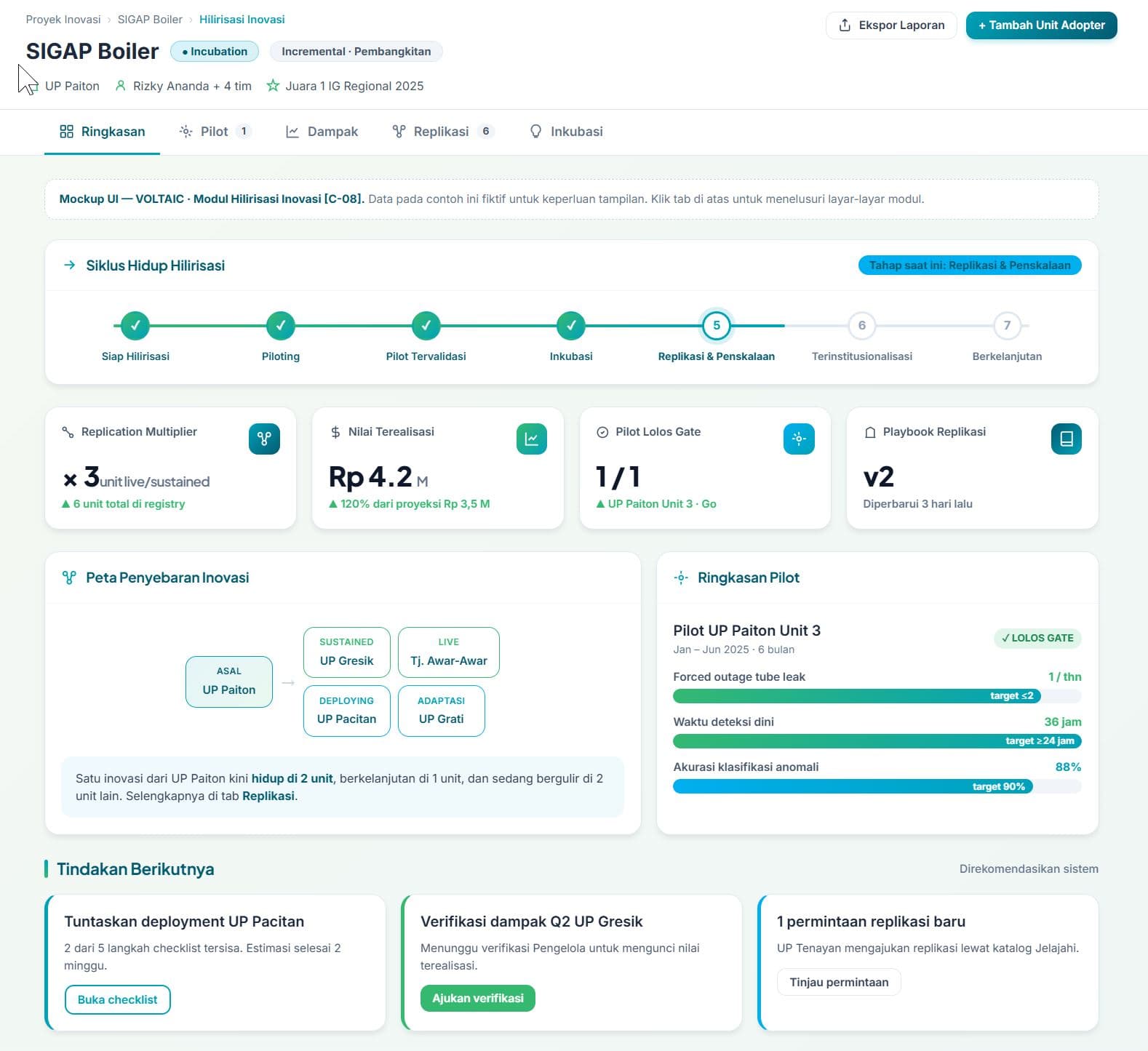1148x1051 pixels.
Task: Select step 5 Replikasi & Penskalaan
Action: pyautogui.click(x=717, y=326)
